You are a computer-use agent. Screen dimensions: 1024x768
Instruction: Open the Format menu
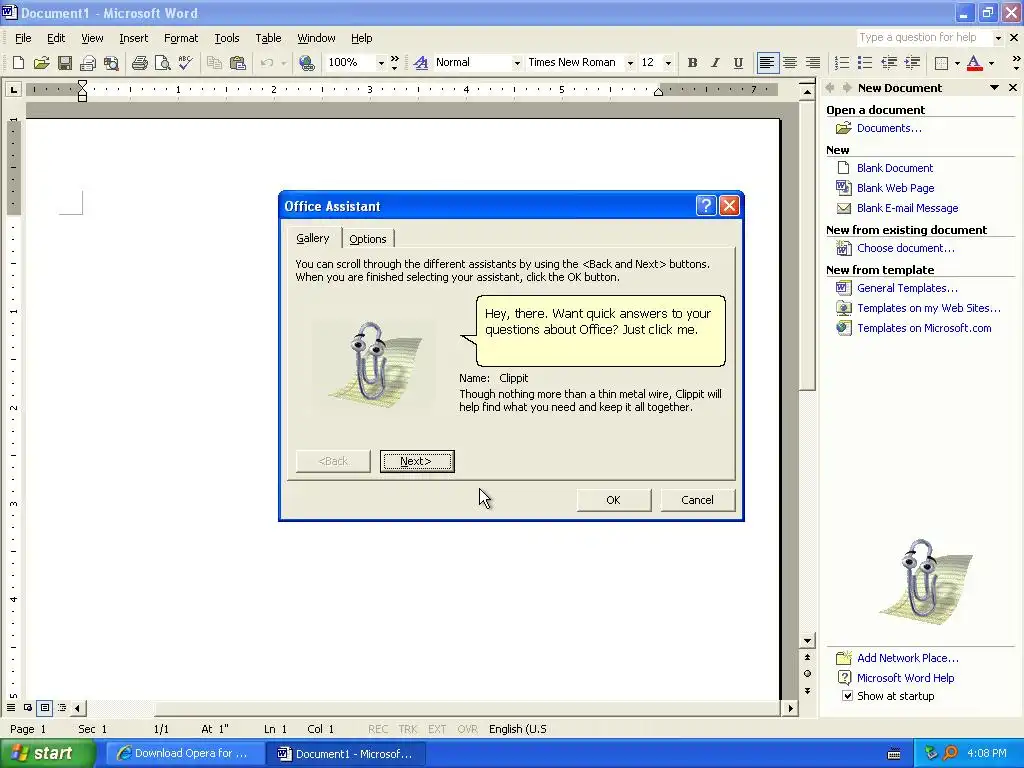pos(181,38)
